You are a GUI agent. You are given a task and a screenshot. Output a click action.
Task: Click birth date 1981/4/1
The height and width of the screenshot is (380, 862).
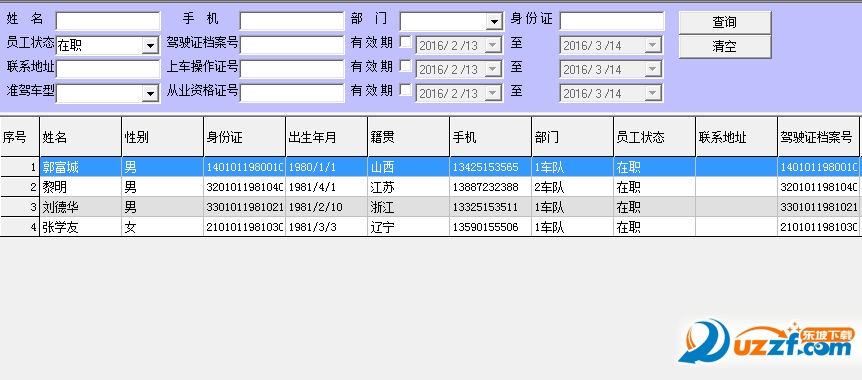(x=312, y=188)
